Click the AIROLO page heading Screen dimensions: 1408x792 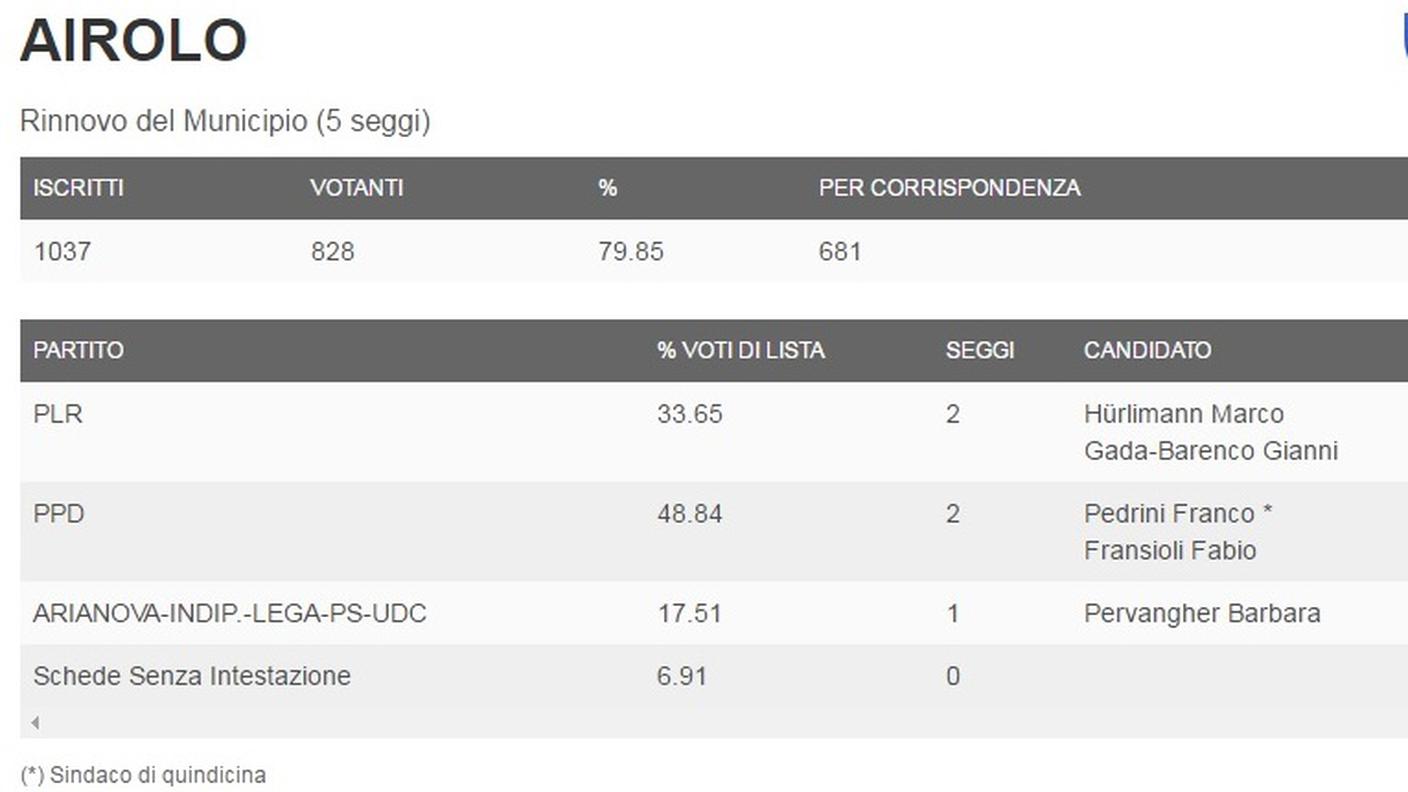[133, 41]
